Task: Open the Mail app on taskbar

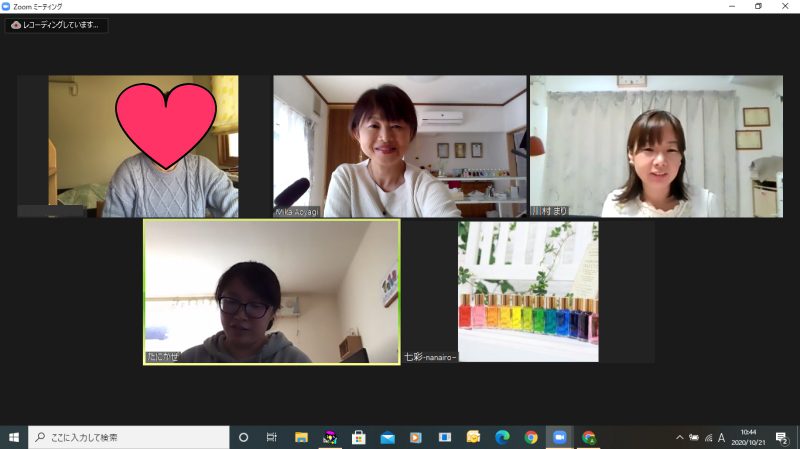Action: click(387, 437)
